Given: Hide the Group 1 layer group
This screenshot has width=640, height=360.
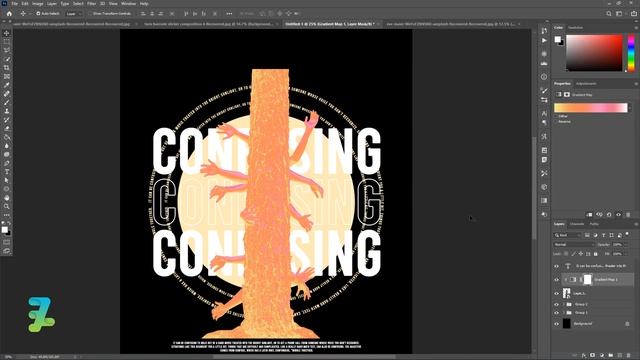Looking at the screenshot, I should tap(556, 313).
